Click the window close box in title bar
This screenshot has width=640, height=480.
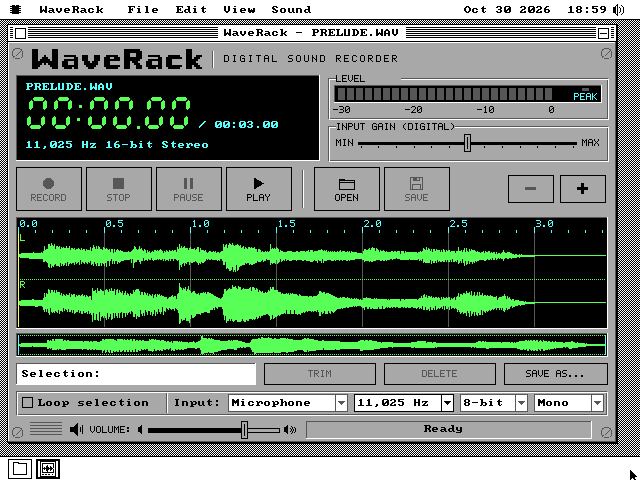(x=20, y=33)
